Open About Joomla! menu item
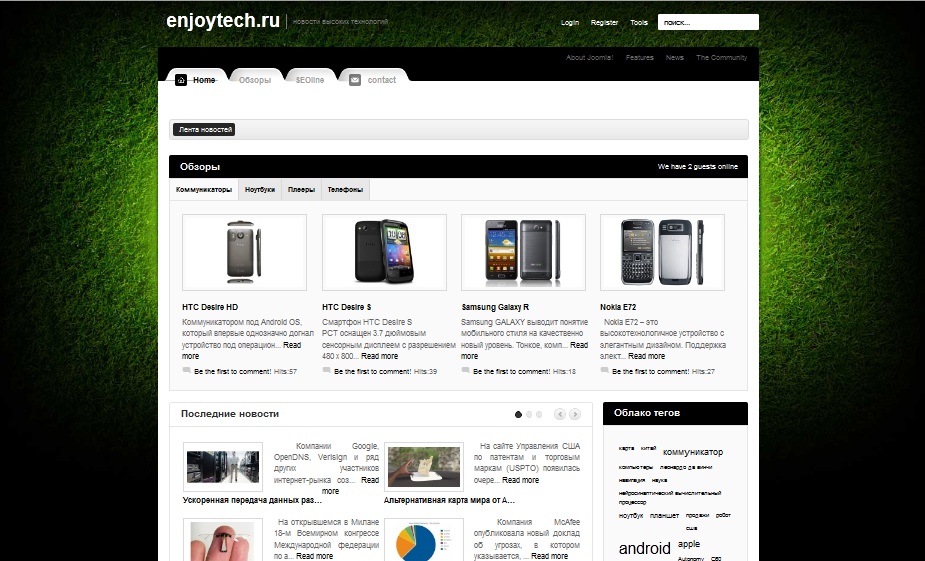This screenshot has height=561, width=925. [x=589, y=58]
